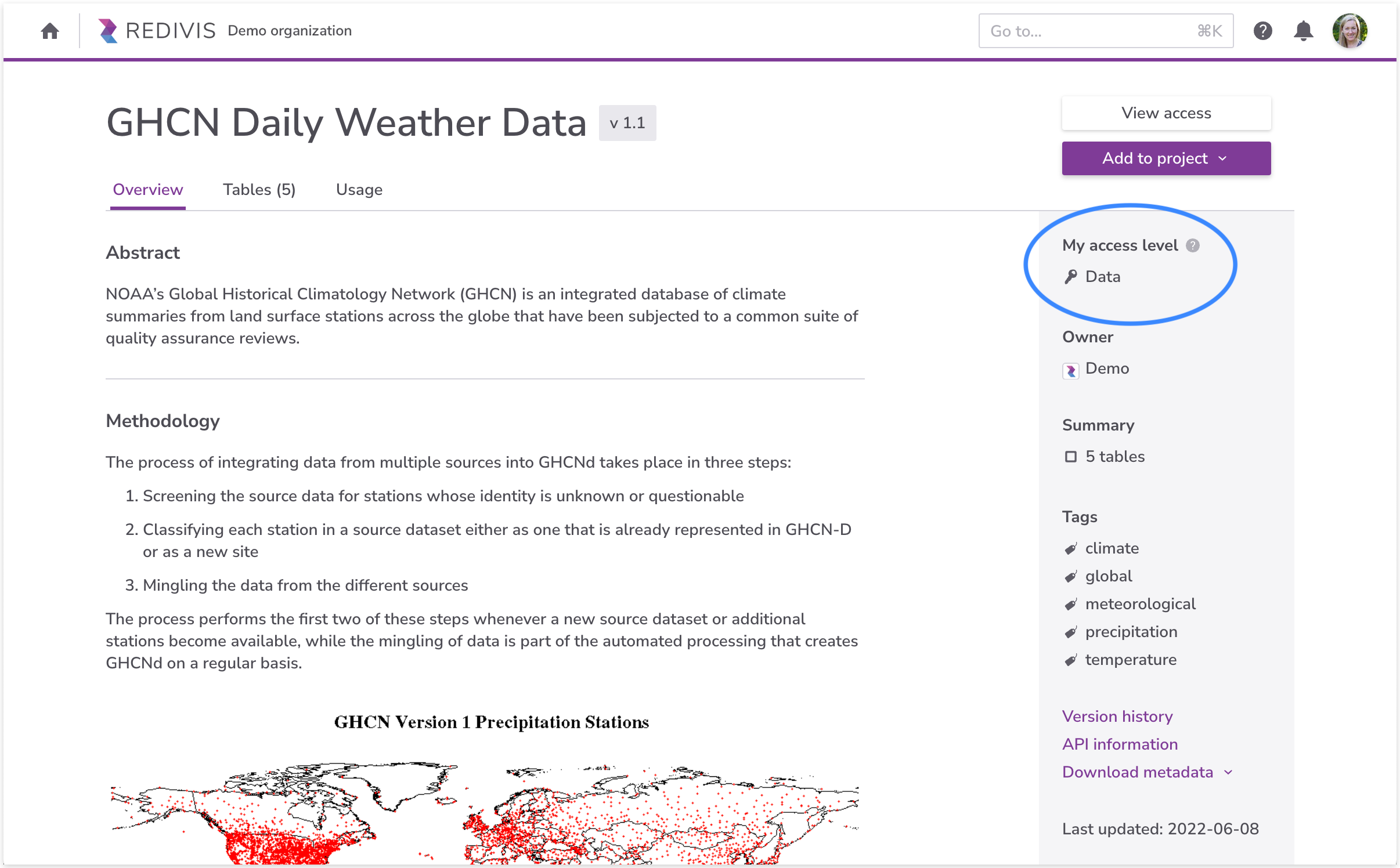Click the 5 tables summary text
The height and width of the screenshot is (868, 1400).
pyautogui.click(x=1114, y=457)
